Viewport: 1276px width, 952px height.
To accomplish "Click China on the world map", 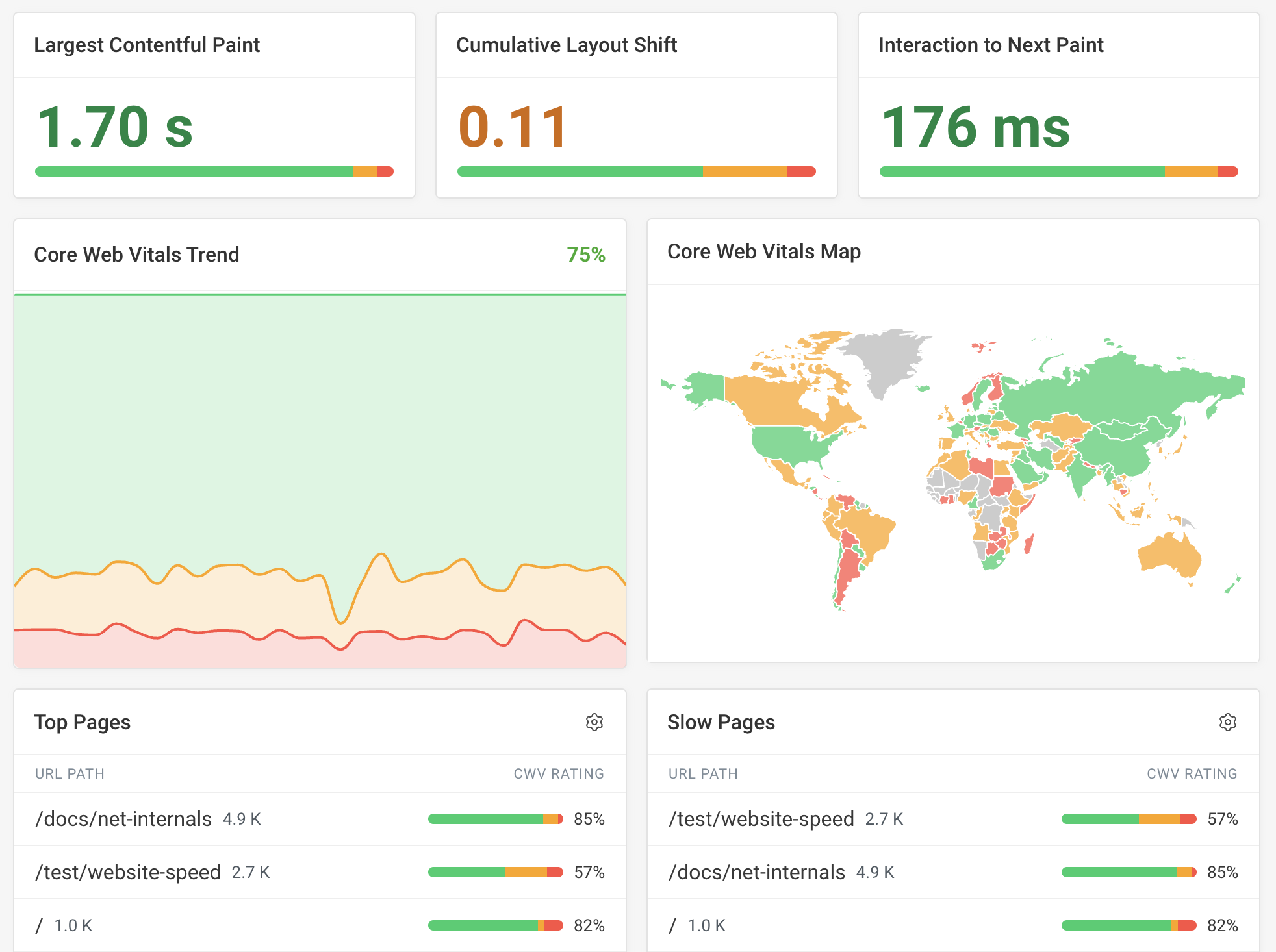I will (x=1121, y=451).
